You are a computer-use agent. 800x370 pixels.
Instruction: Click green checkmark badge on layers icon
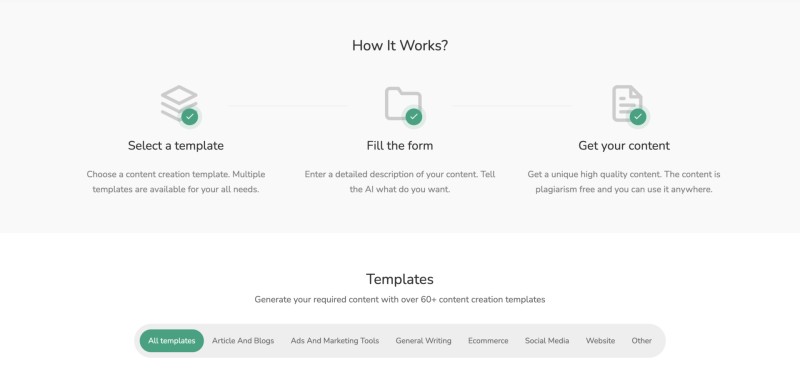pos(190,117)
